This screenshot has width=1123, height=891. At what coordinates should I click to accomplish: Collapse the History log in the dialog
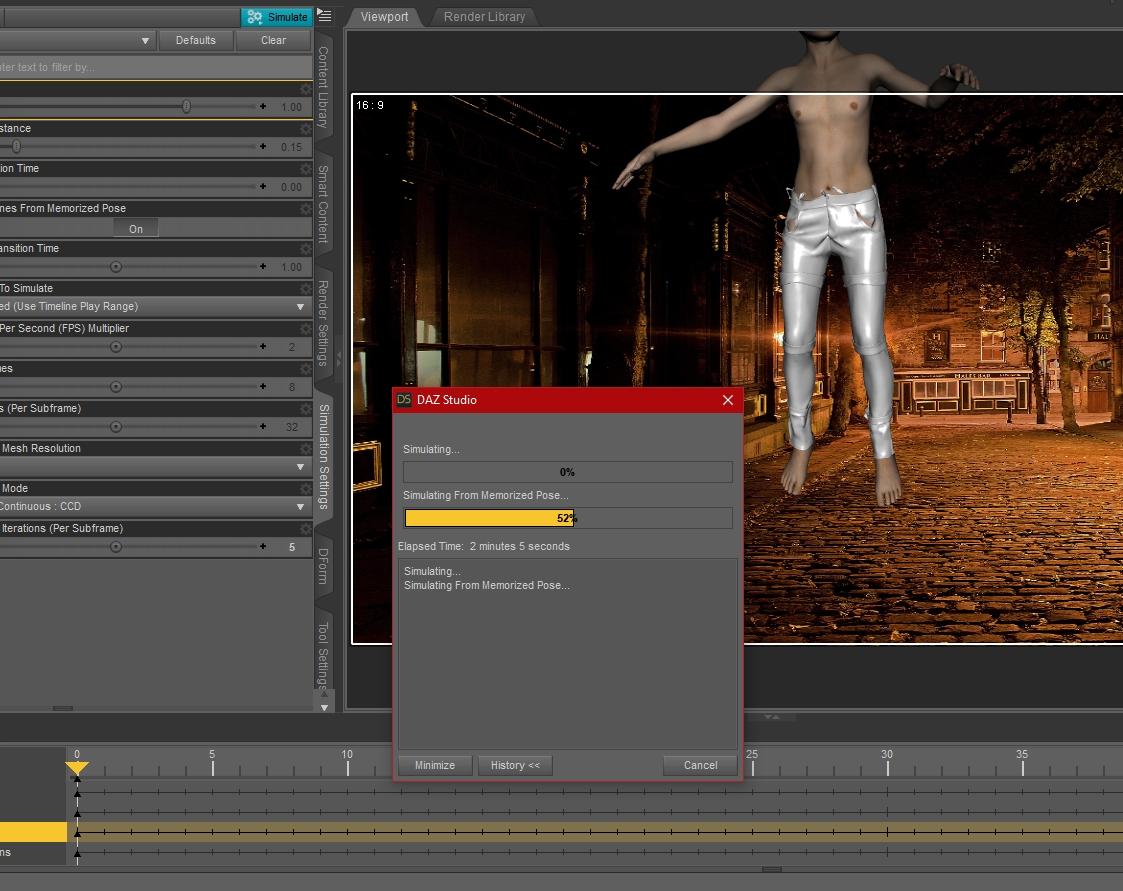[x=515, y=765]
